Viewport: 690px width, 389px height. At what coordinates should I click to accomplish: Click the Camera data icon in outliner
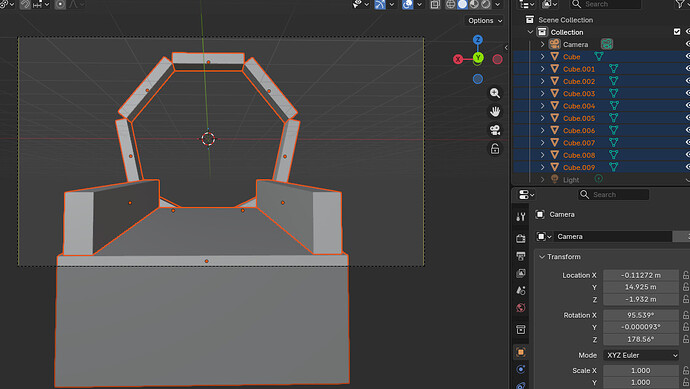[607, 44]
